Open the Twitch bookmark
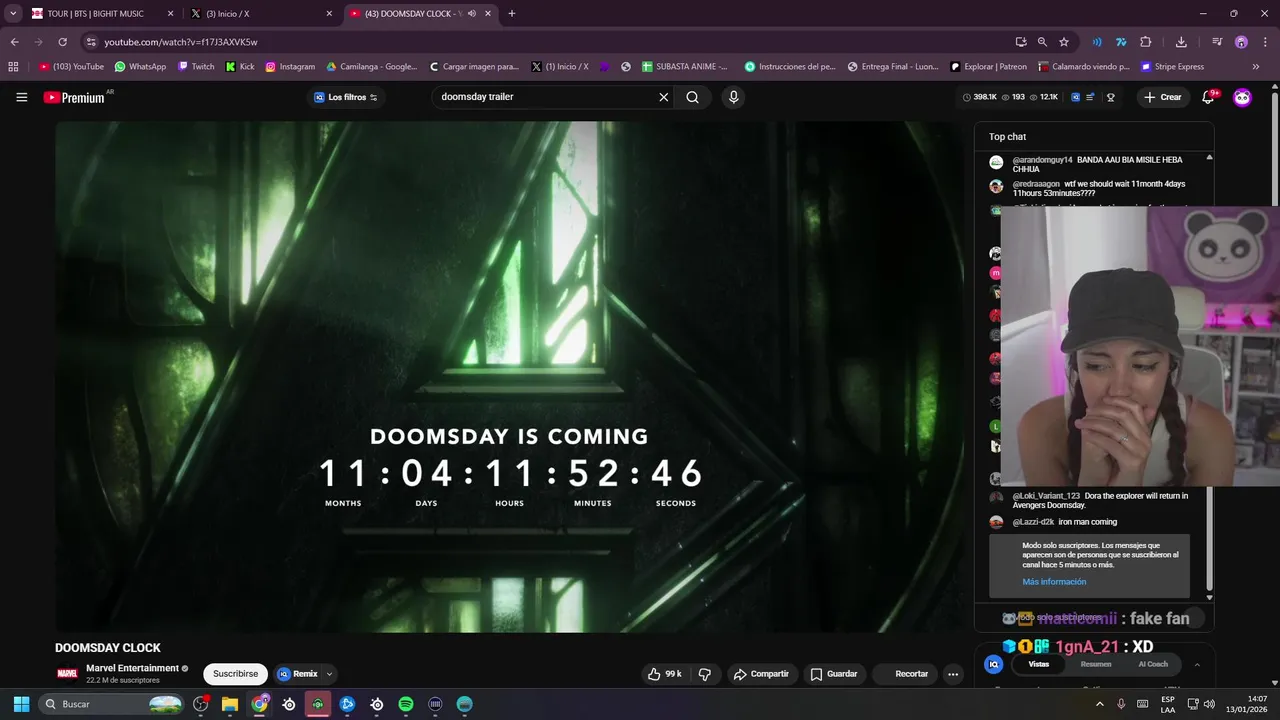Image resolution: width=1280 pixels, height=720 pixels. coord(196,67)
